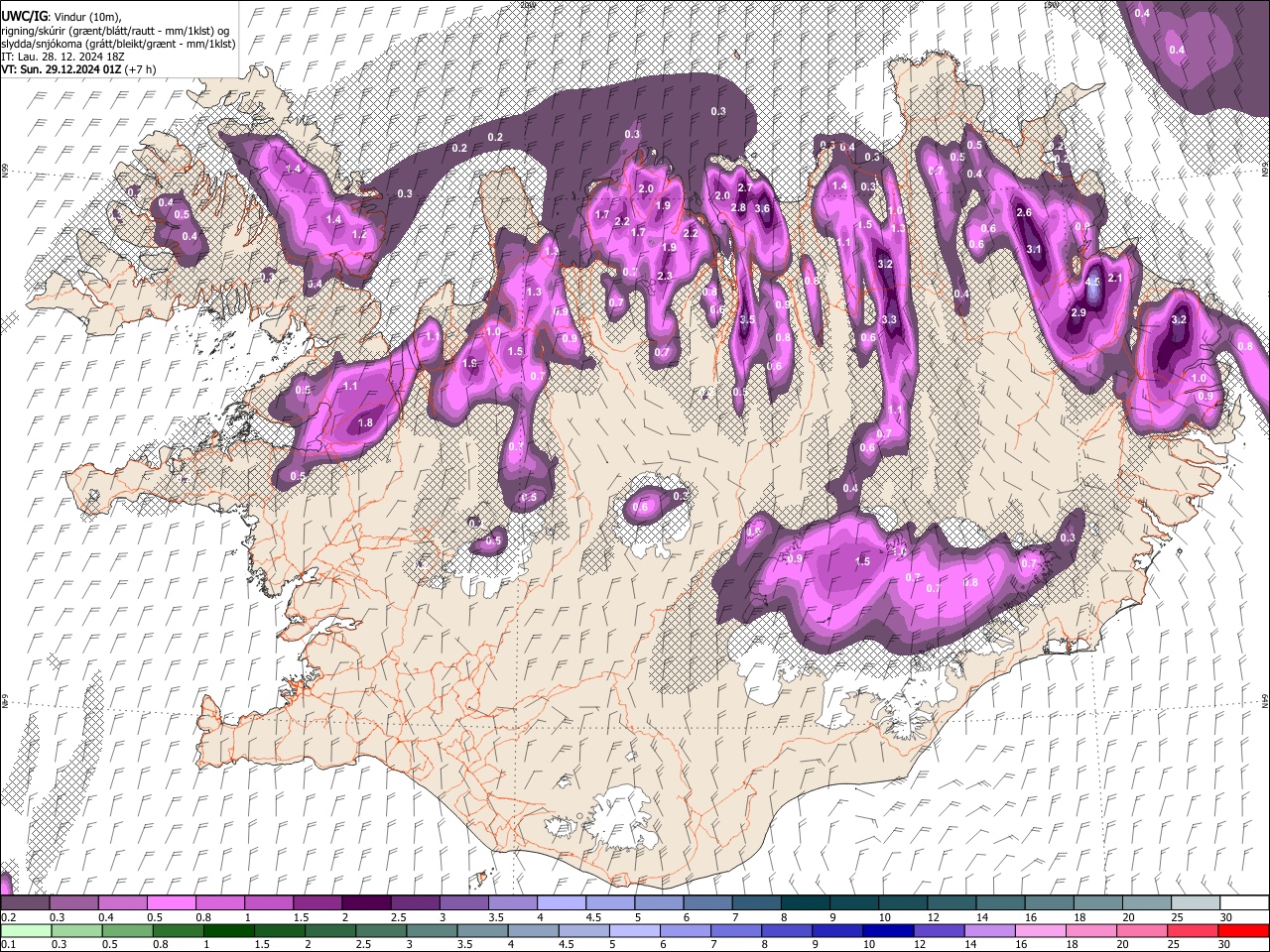Select the mauve 0.3–0.4 snow swatch

[73, 902]
